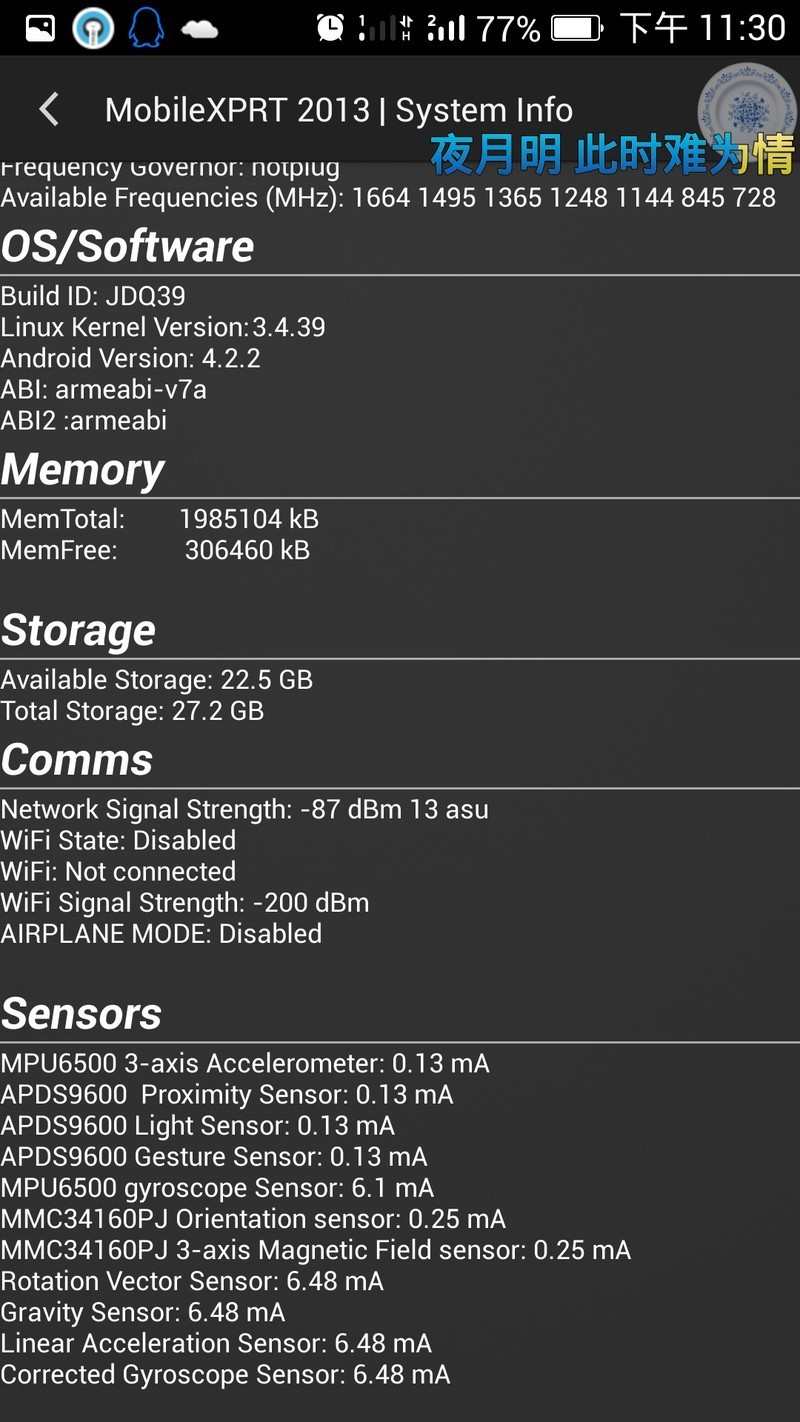Screen dimensions: 800x1422
Task: Select the MobileXPRT 2013 System Info title
Action: click(340, 109)
